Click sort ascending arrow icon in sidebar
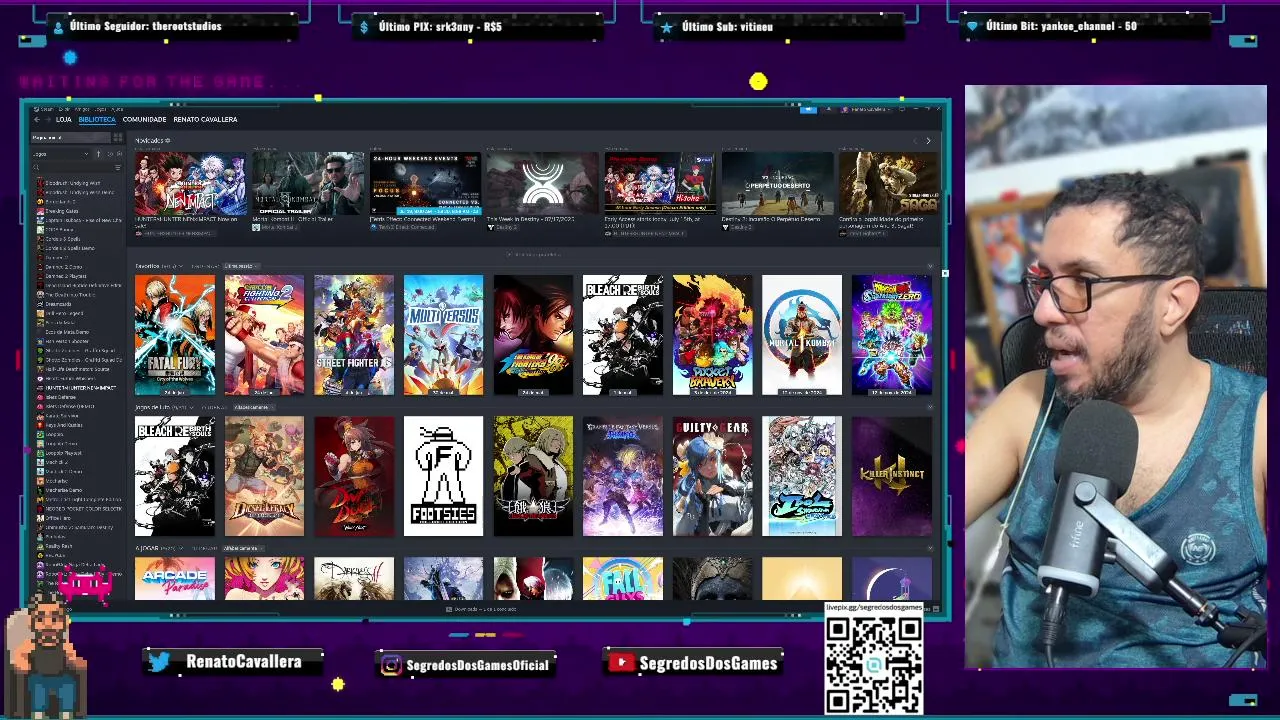 98,154
